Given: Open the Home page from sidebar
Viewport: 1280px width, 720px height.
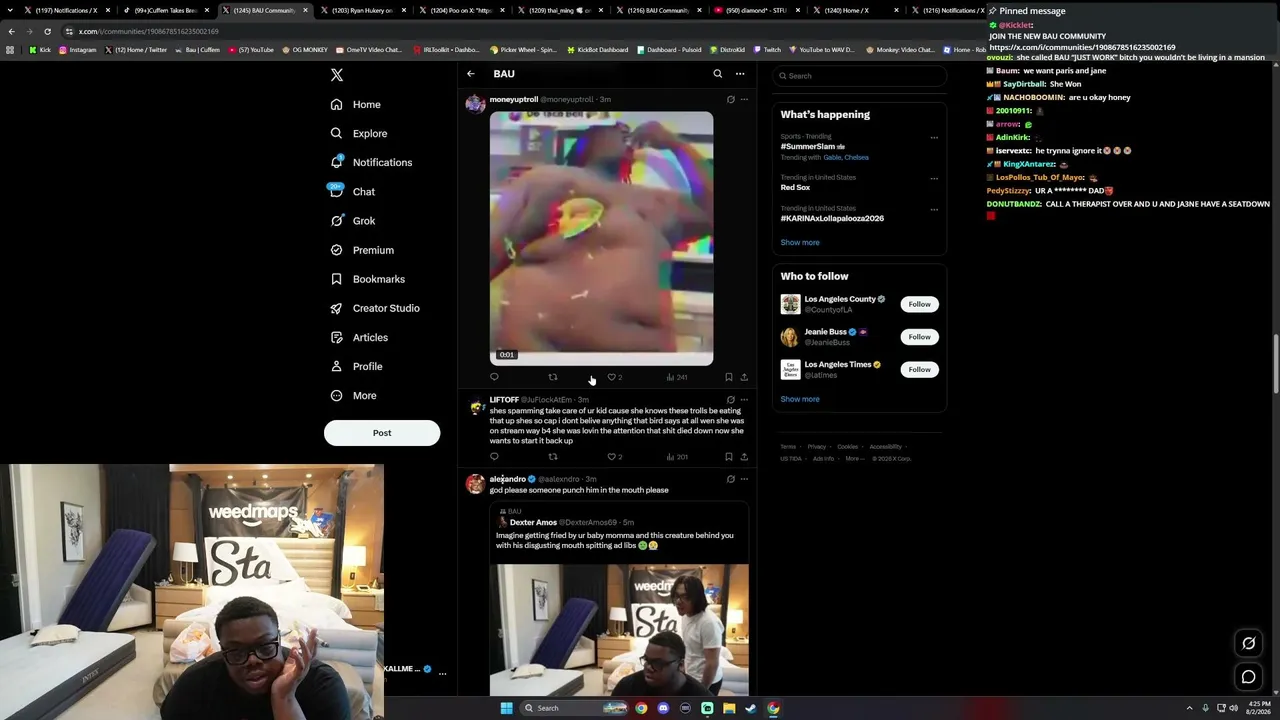Looking at the screenshot, I should click(x=355, y=104).
